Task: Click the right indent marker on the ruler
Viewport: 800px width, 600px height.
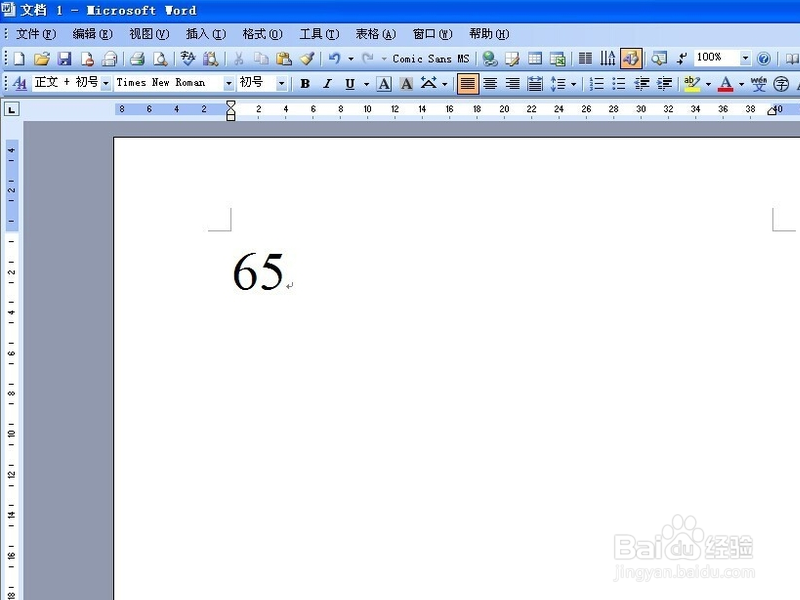Action: tap(772, 111)
